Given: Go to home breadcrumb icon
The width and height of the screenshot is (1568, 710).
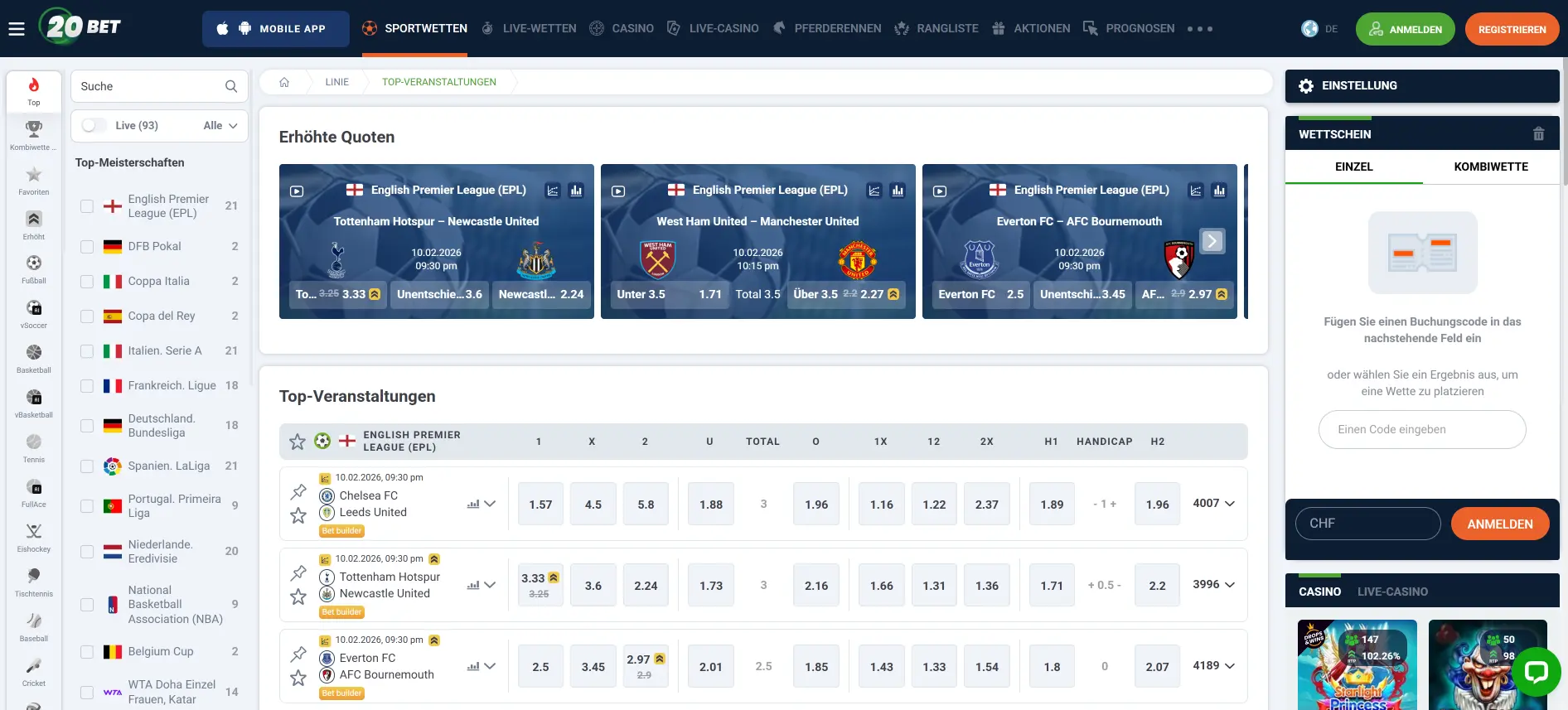Looking at the screenshot, I should 284,82.
